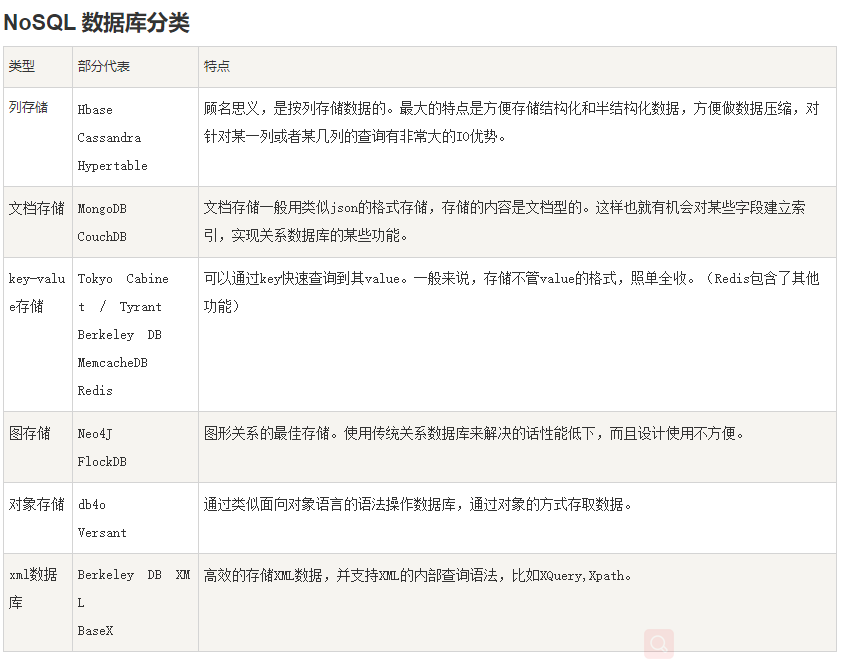Click "Hbase" in the representatives column
Viewport: 841px width, 662px height.
coord(95,110)
